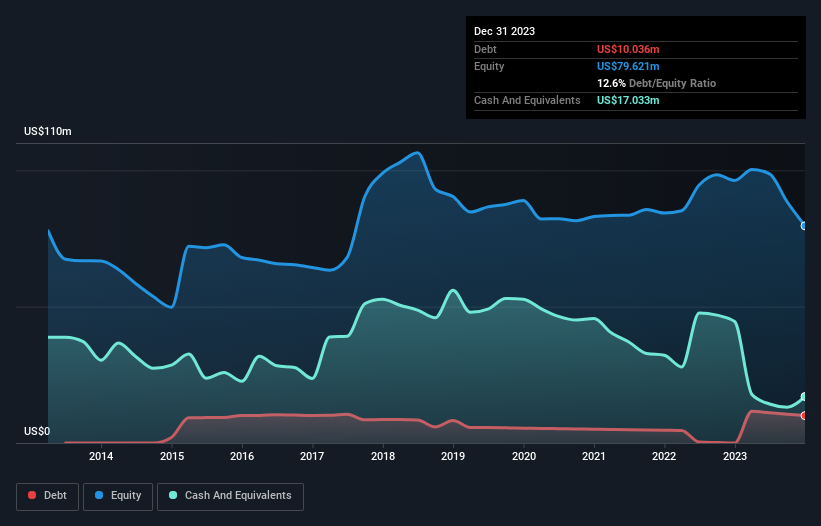Screen dimensions: 821x526
Task: Select the Equity end-point marker on chart
Action: [x=804, y=226]
